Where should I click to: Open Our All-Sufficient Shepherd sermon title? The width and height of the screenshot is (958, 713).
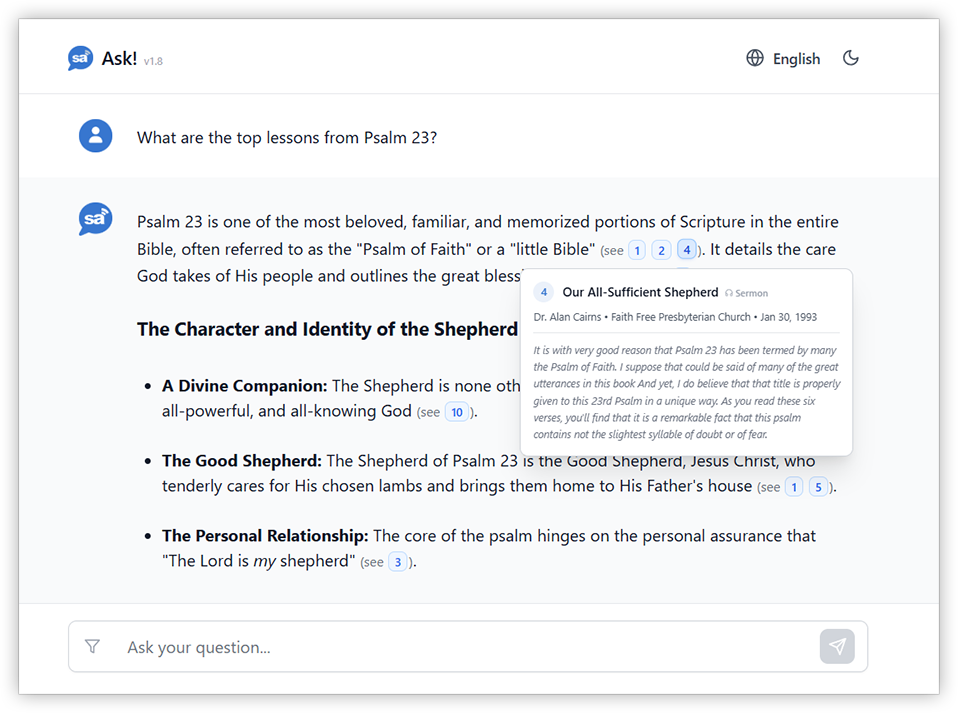point(640,292)
